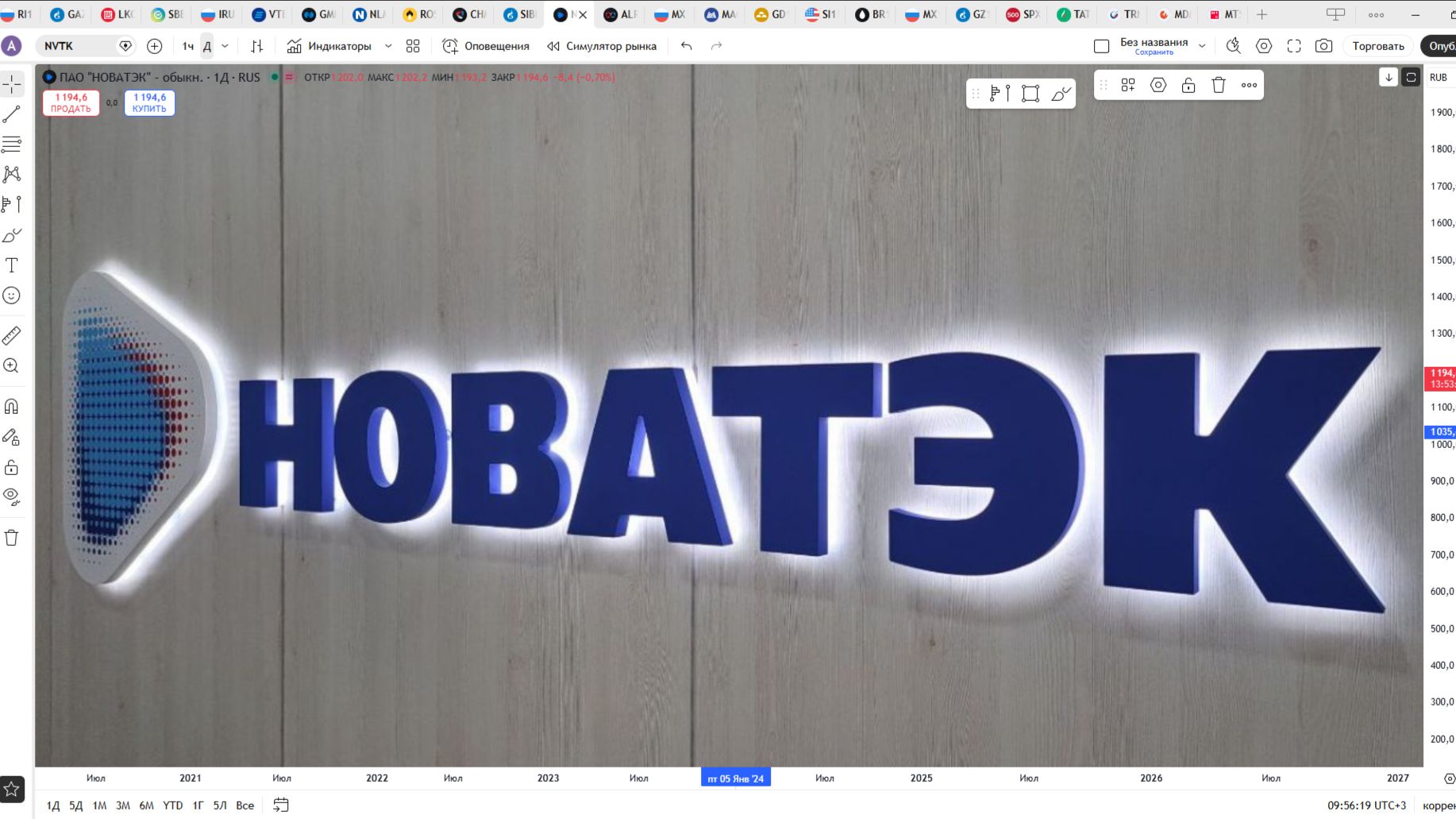Open the layout name dropdown arrow

coord(1204,46)
